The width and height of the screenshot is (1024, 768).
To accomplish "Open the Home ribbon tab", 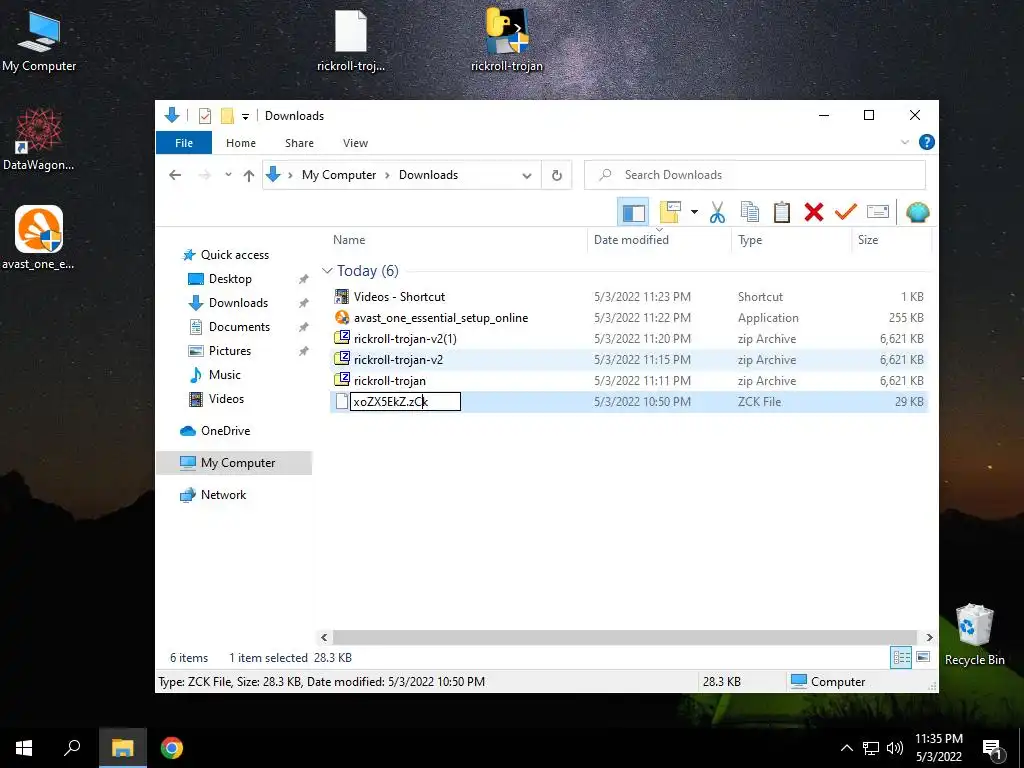I will point(241,143).
